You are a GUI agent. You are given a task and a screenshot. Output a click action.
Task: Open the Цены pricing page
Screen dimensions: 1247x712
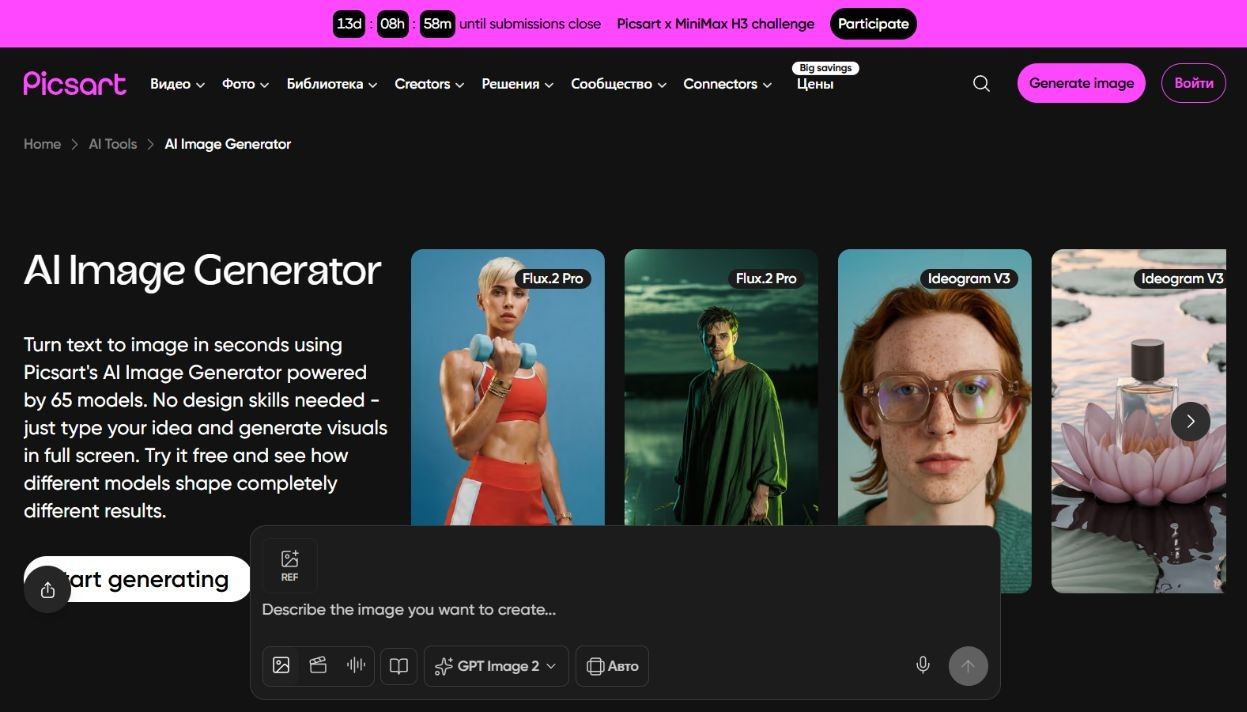(x=815, y=84)
